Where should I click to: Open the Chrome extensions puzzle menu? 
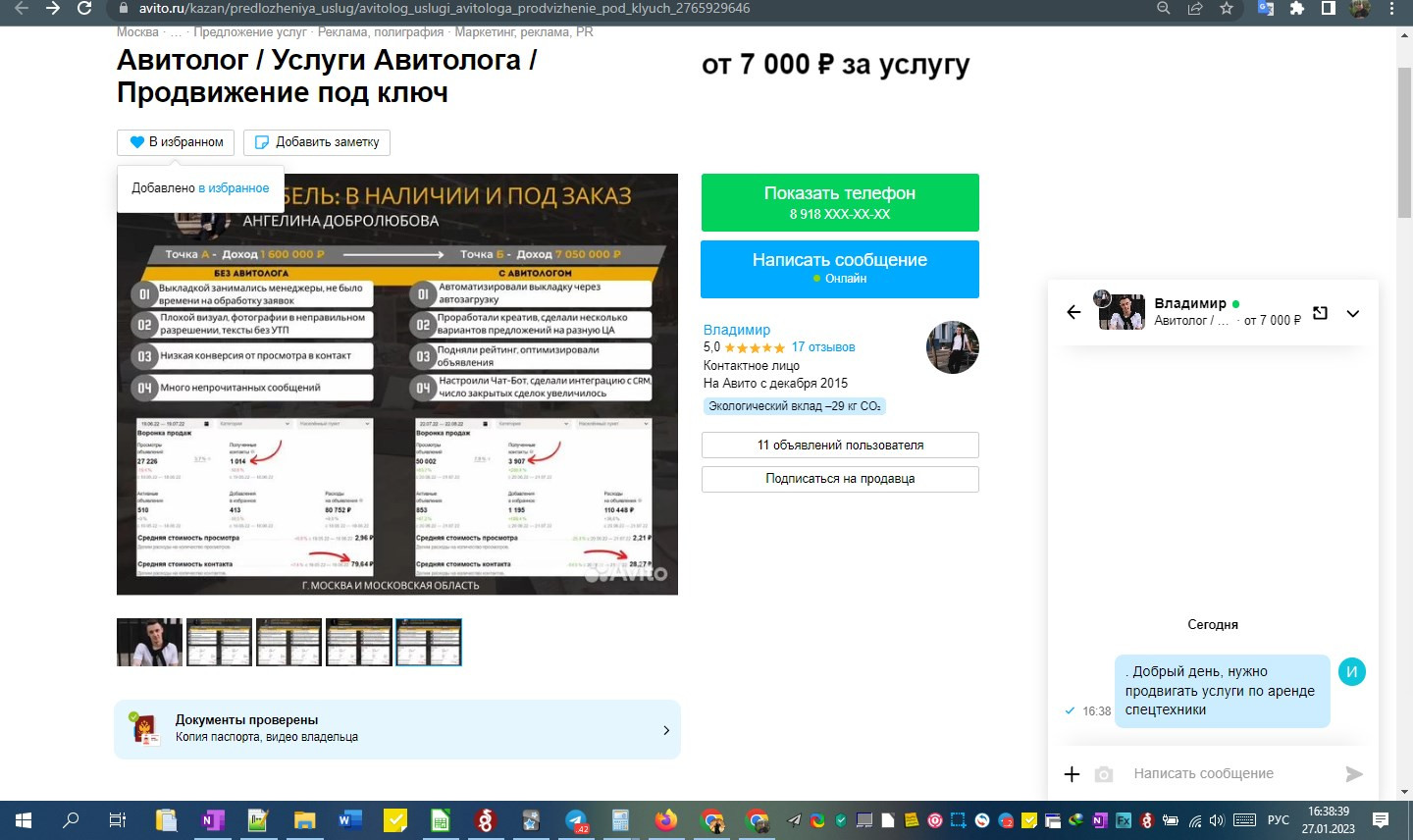(1297, 9)
